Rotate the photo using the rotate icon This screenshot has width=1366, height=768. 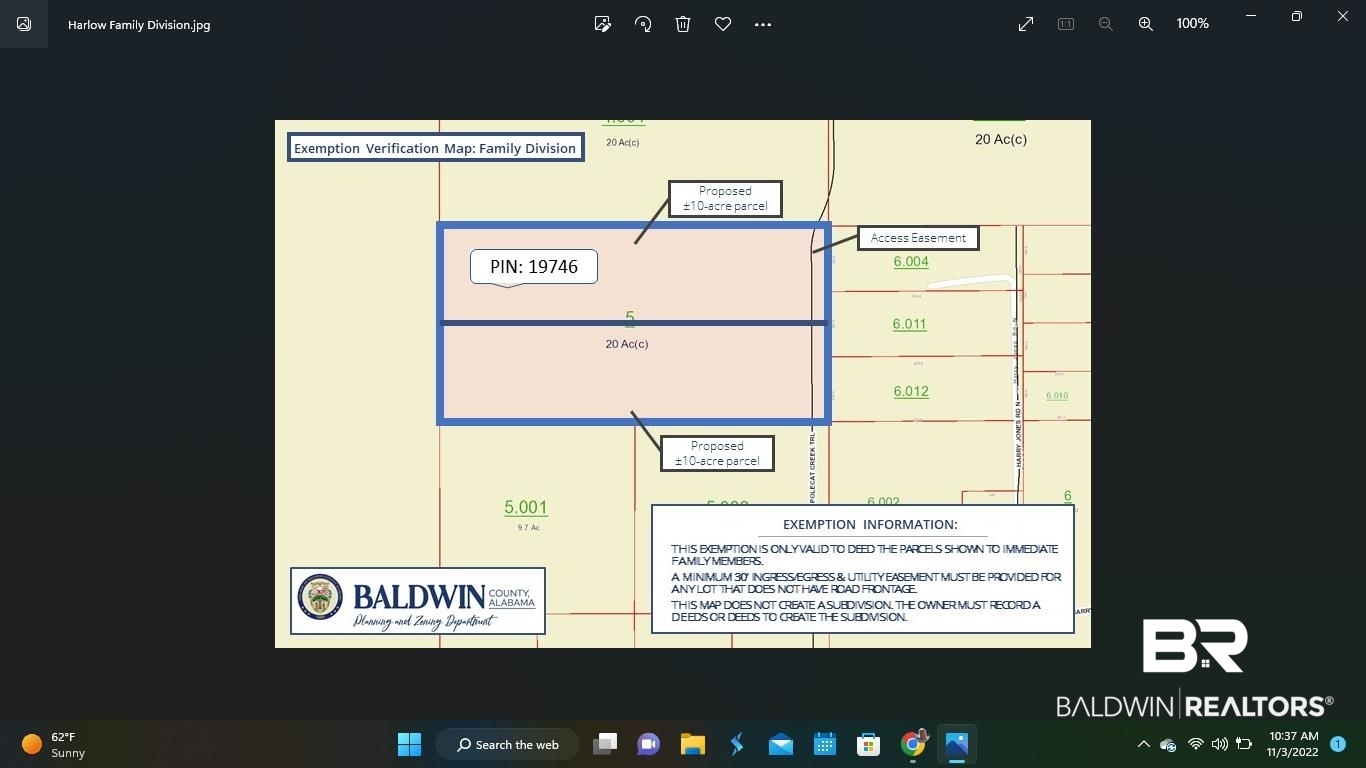643,24
